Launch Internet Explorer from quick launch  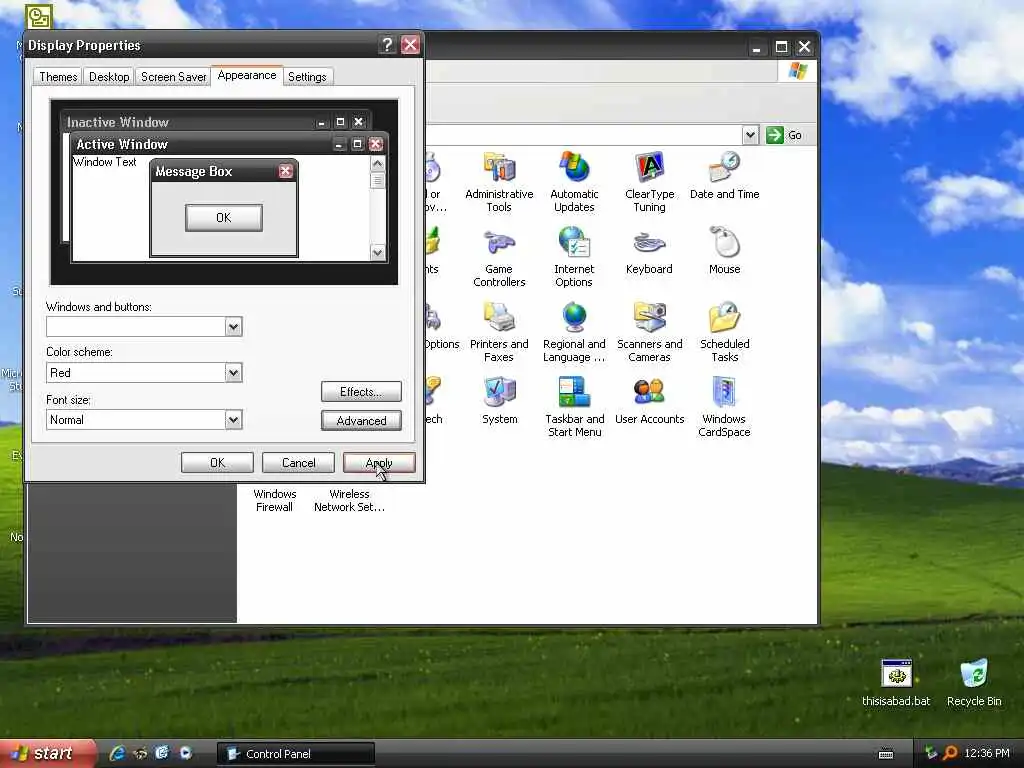click(118, 753)
